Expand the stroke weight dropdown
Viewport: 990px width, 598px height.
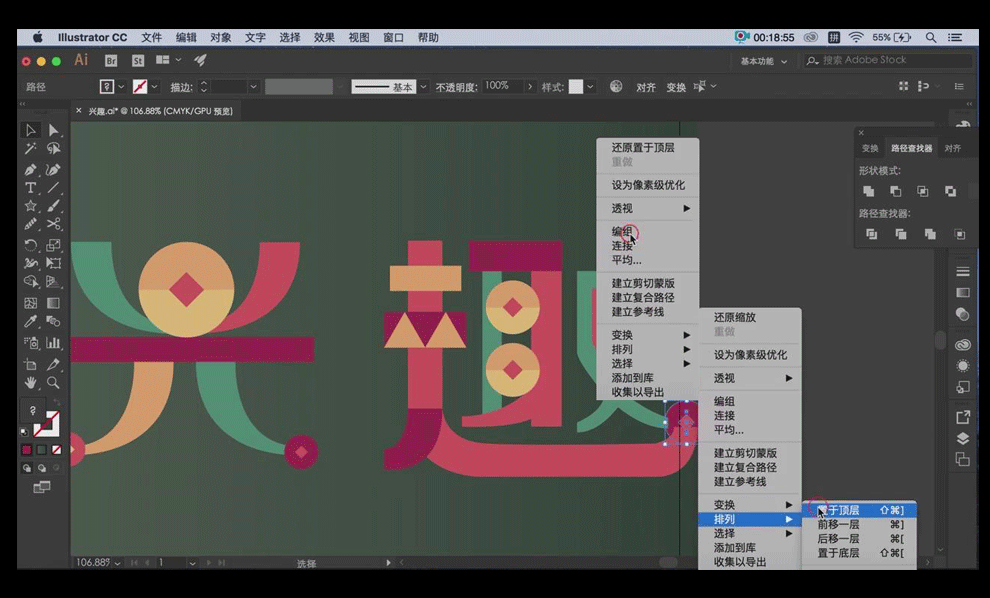tap(253, 87)
